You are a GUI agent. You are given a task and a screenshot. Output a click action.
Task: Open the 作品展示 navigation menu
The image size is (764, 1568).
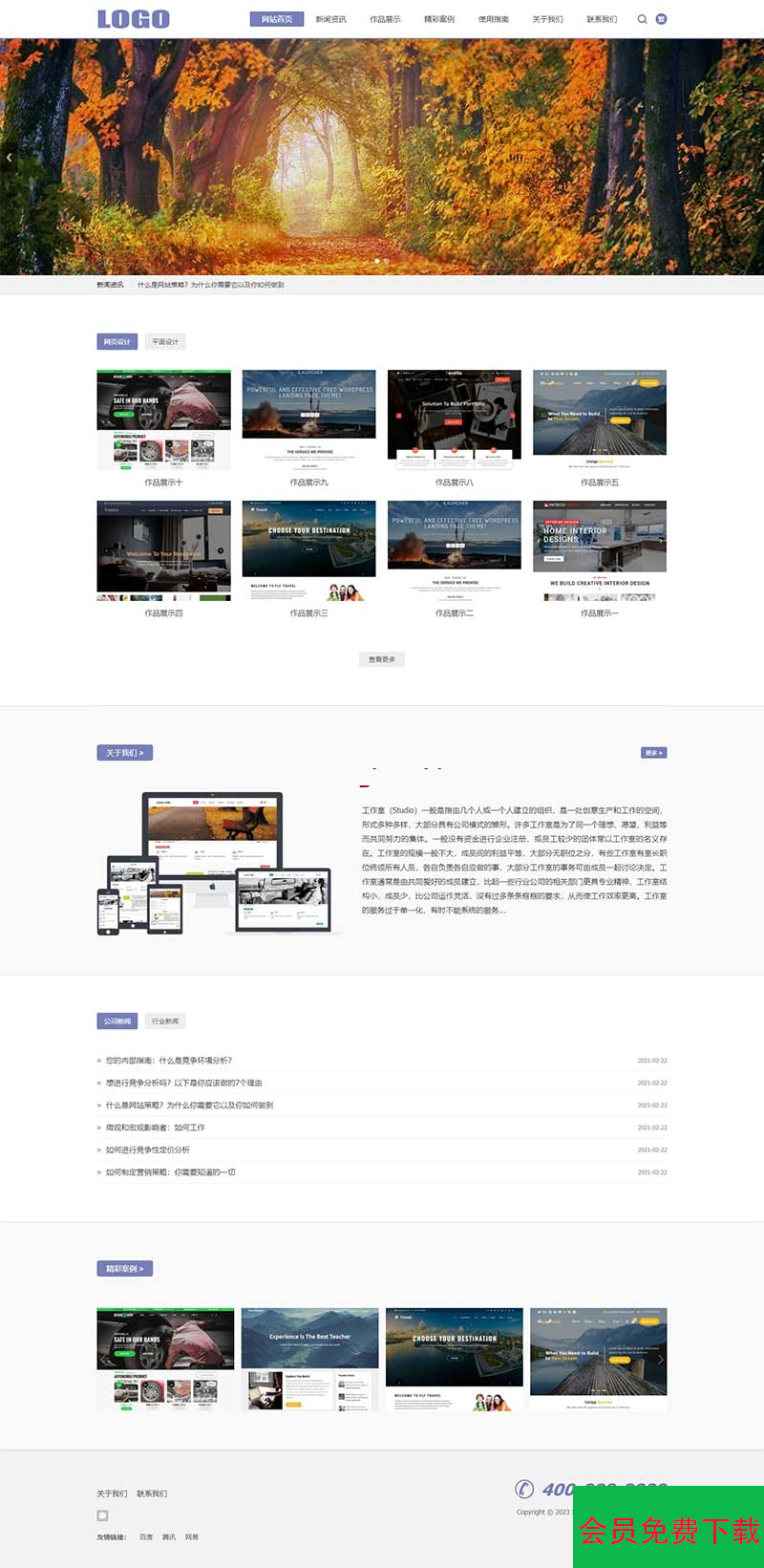coord(386,19)
